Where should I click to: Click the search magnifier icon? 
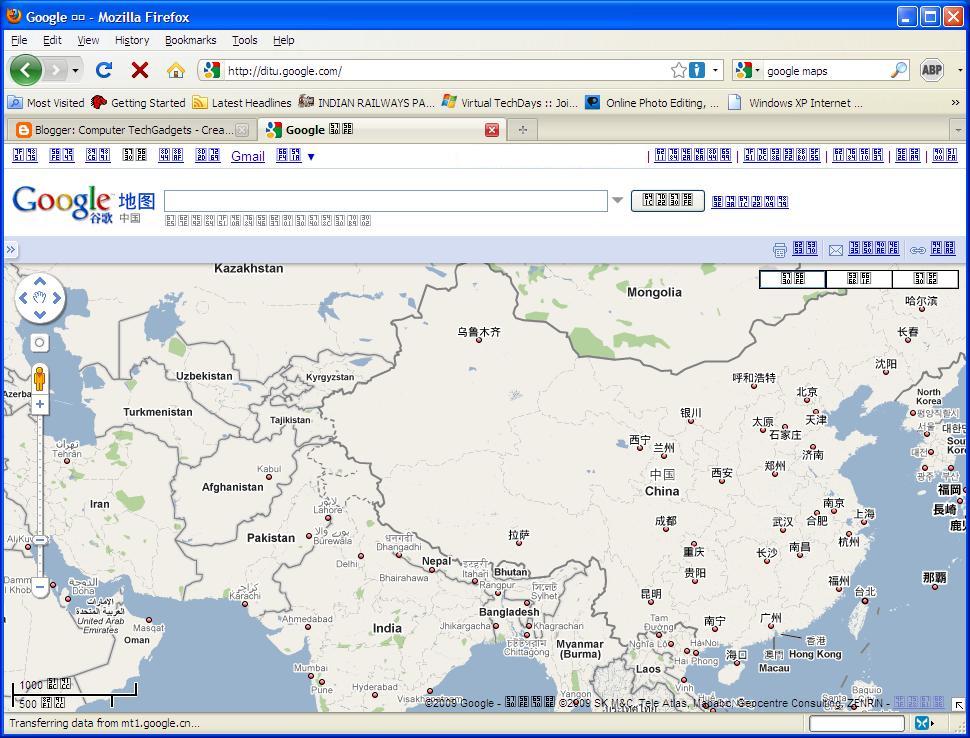pyautogui.click(x=899, y=70)
